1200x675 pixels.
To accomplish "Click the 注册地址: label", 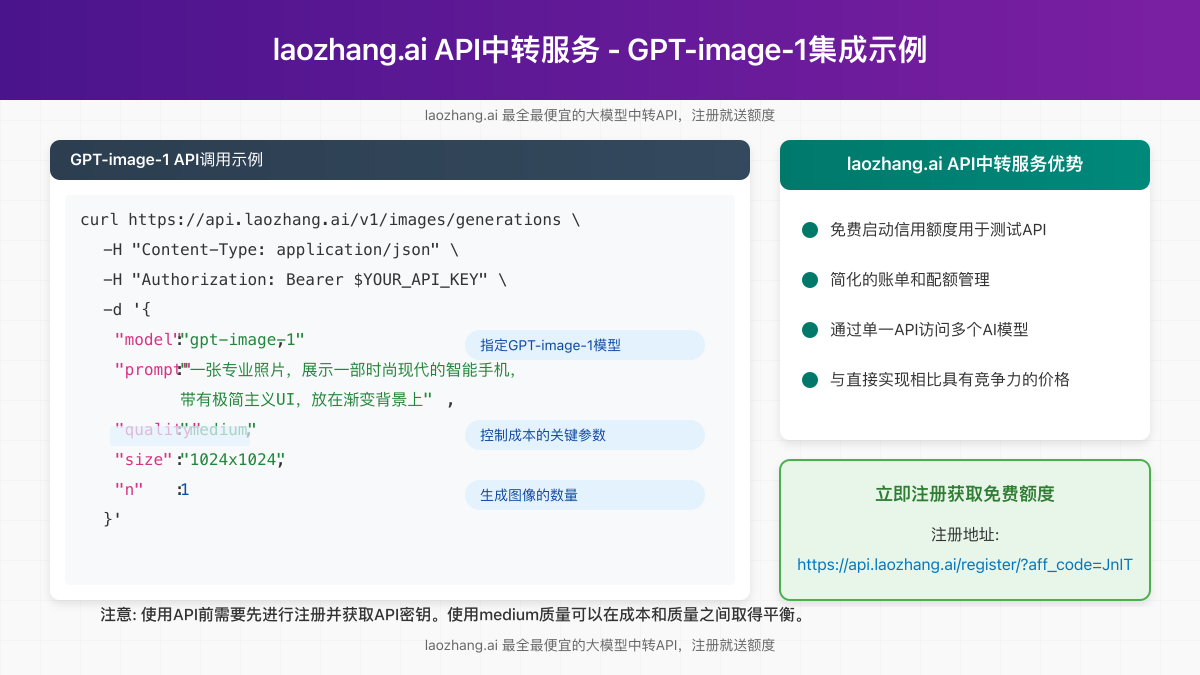I will point(965,534).
